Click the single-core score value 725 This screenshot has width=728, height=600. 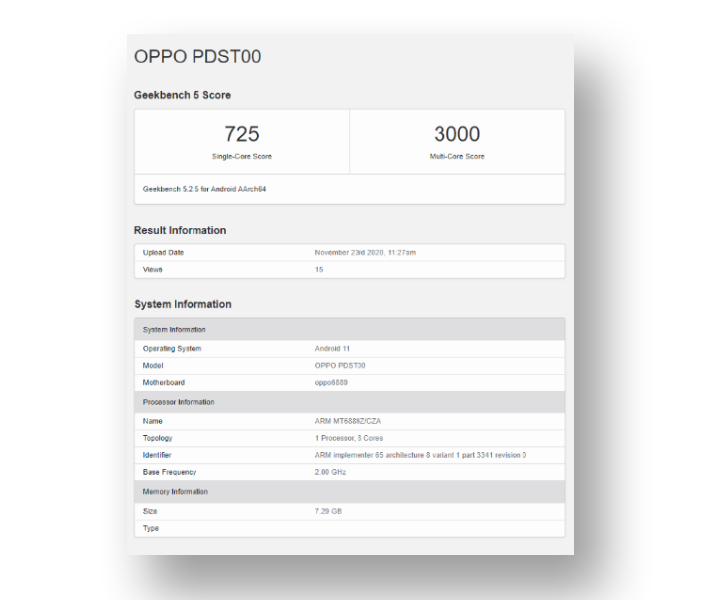[242, 134]
